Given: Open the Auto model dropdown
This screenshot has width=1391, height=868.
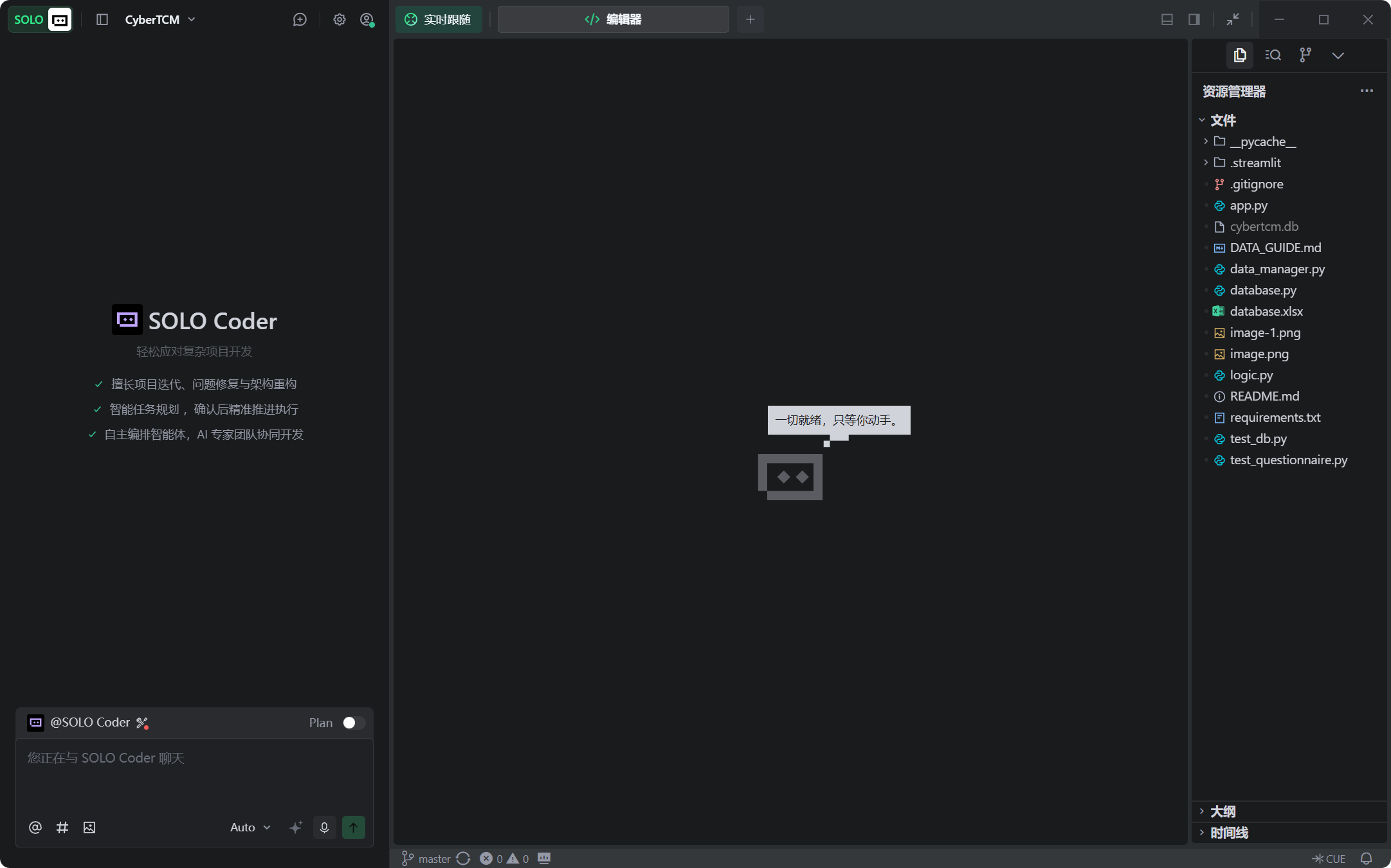Looking at the screenshot, I should (x=250, y=827).
